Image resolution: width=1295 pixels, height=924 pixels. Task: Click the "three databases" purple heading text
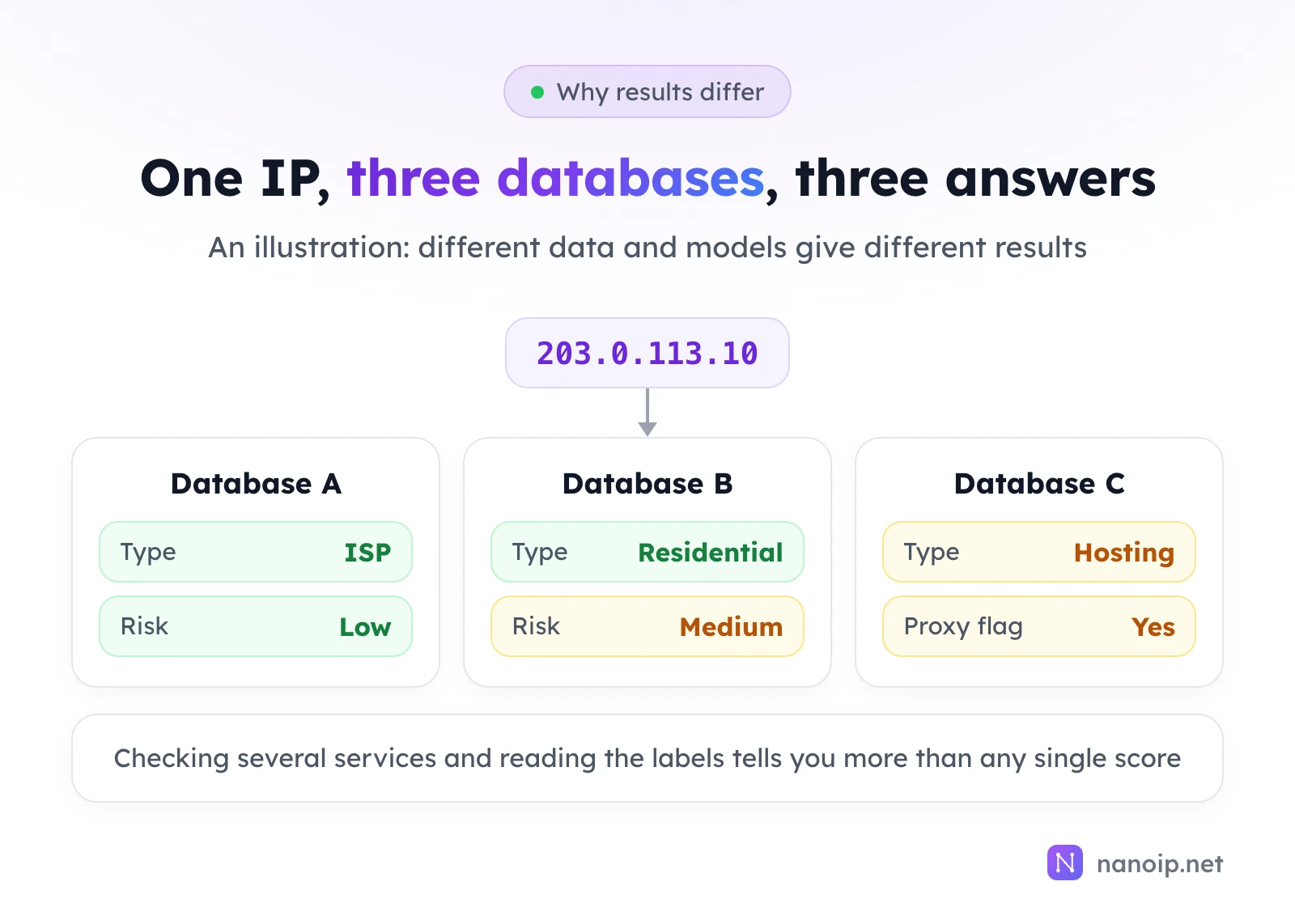click(556, 179)
